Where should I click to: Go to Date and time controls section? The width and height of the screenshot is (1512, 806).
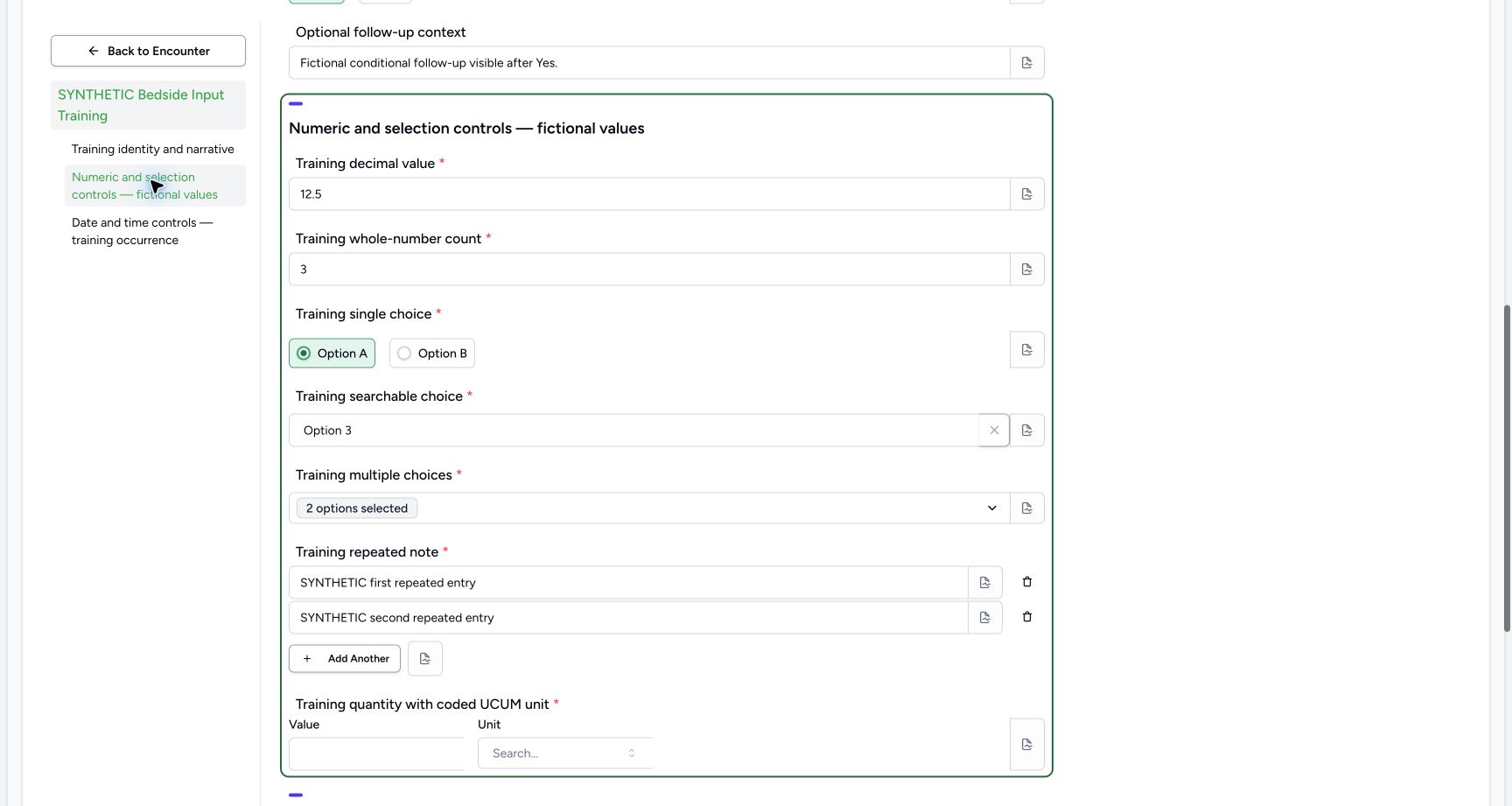(x=155, y=232)
